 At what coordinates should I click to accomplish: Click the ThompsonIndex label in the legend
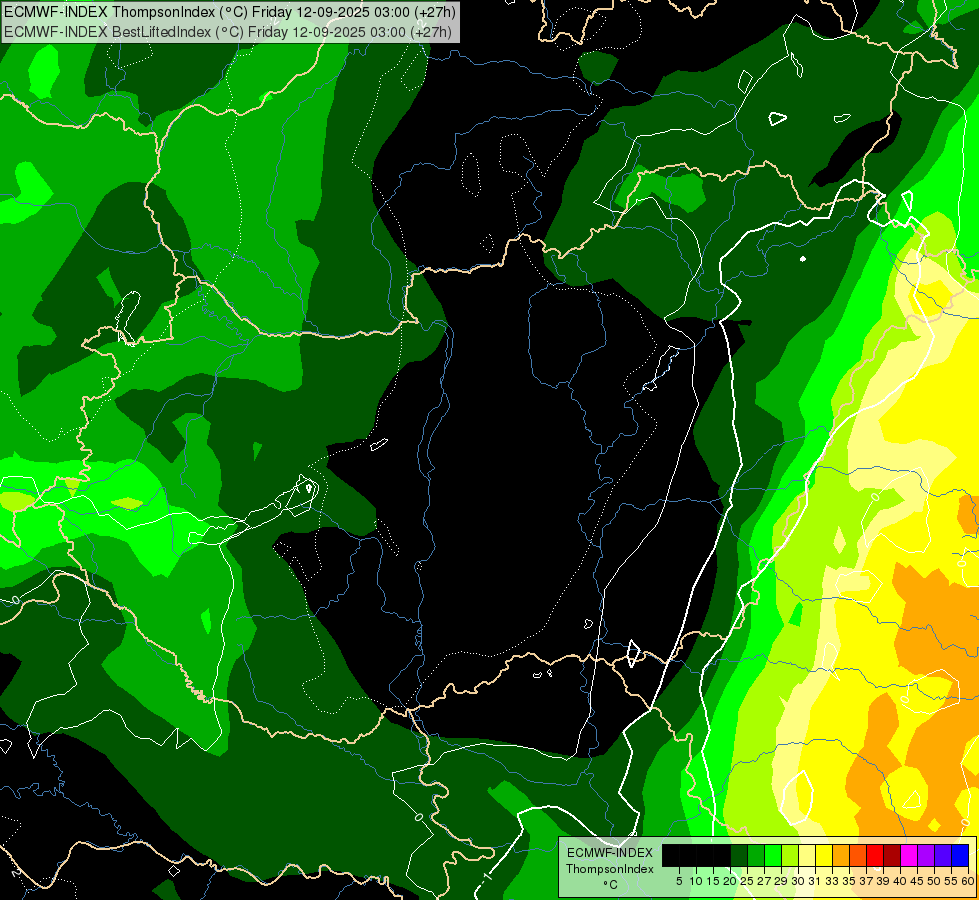pyautogui.click(x=610, y=869)
